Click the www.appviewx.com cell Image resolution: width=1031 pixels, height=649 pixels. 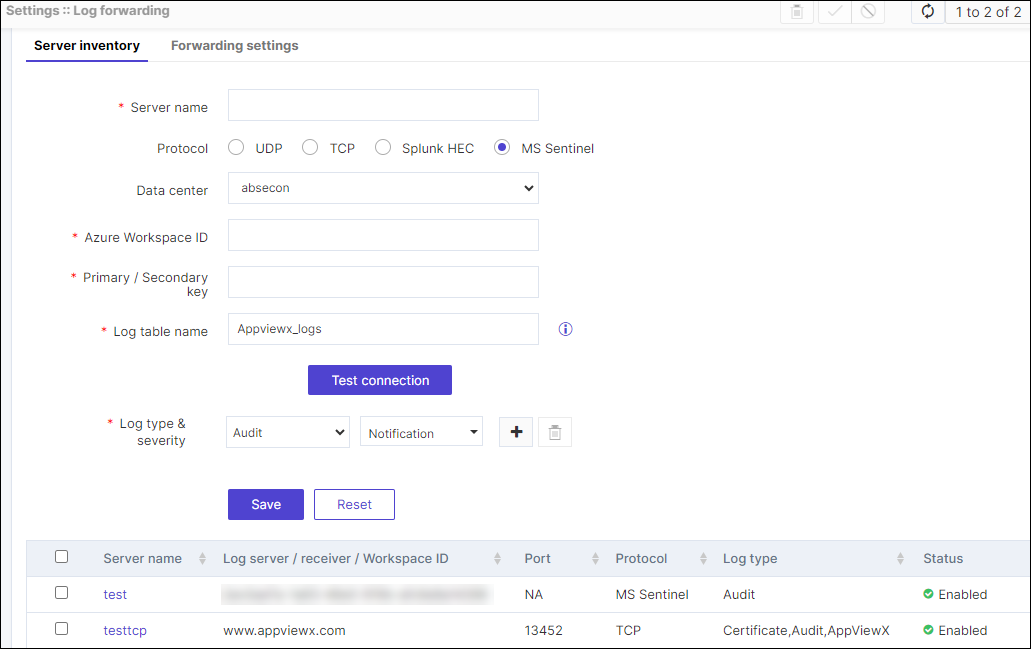pyautogui.click(x=284, y=631)
